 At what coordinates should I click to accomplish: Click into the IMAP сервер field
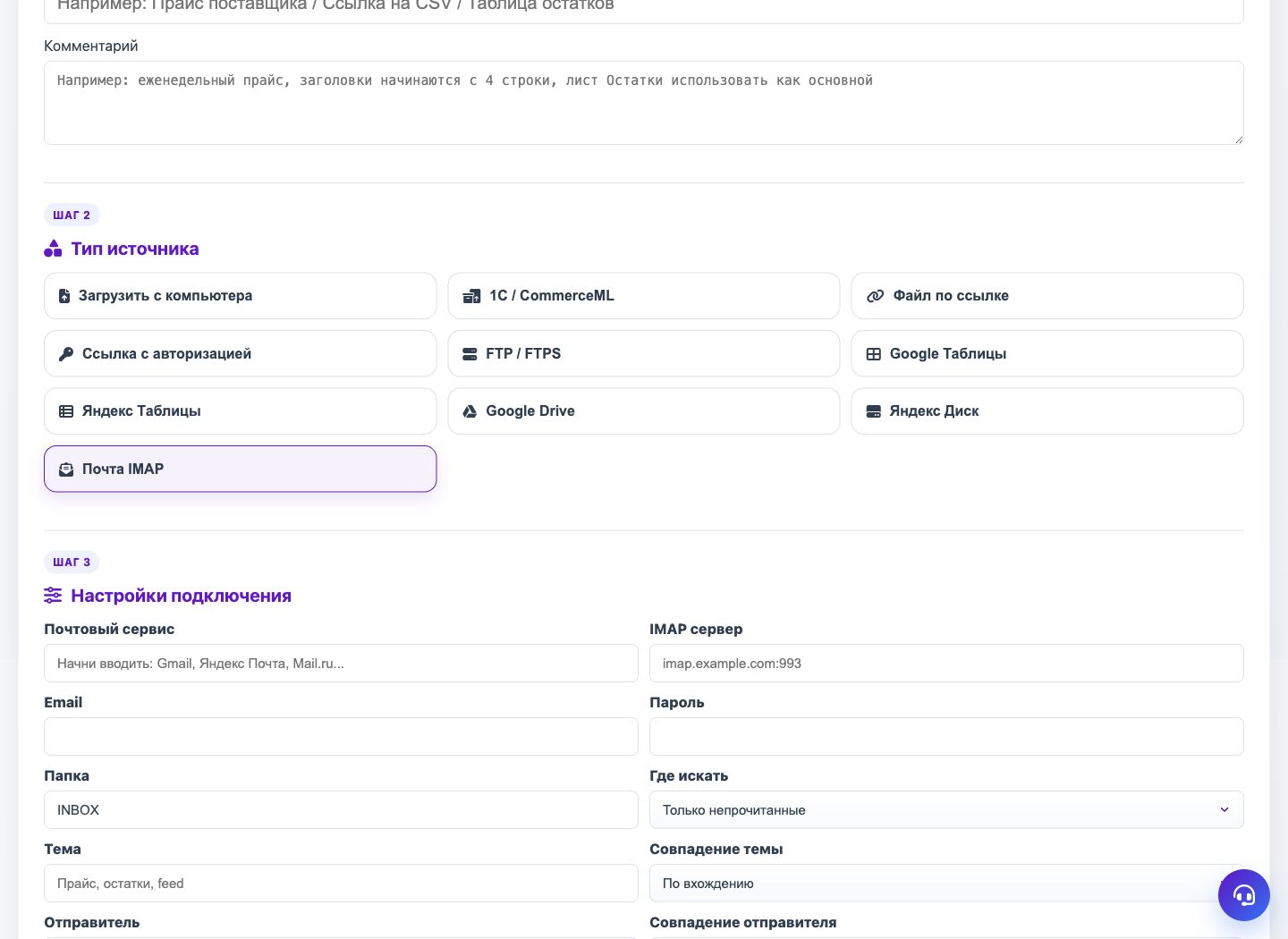point(946,664)
